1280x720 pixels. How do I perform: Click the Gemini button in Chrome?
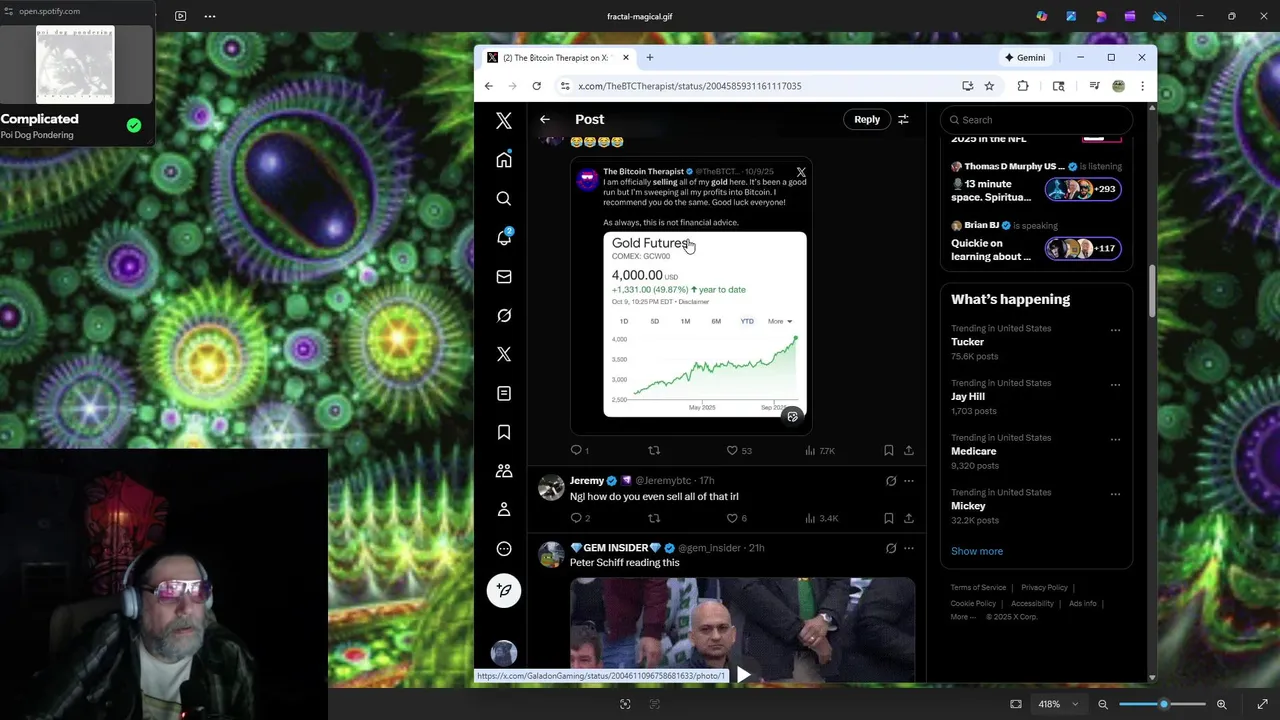click(x=1025, y=58)
